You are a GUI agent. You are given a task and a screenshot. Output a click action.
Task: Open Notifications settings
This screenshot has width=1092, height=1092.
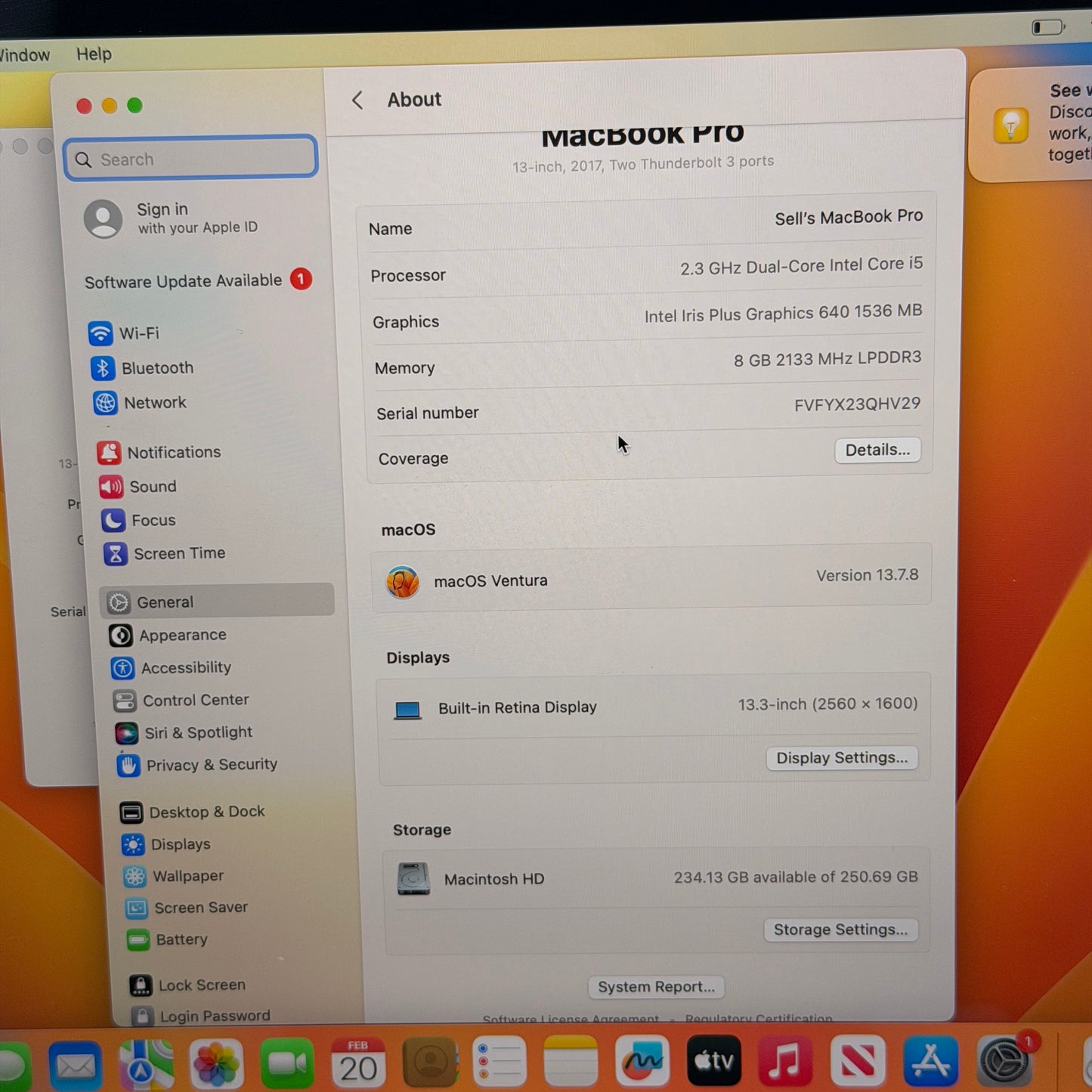coord(159,452)
